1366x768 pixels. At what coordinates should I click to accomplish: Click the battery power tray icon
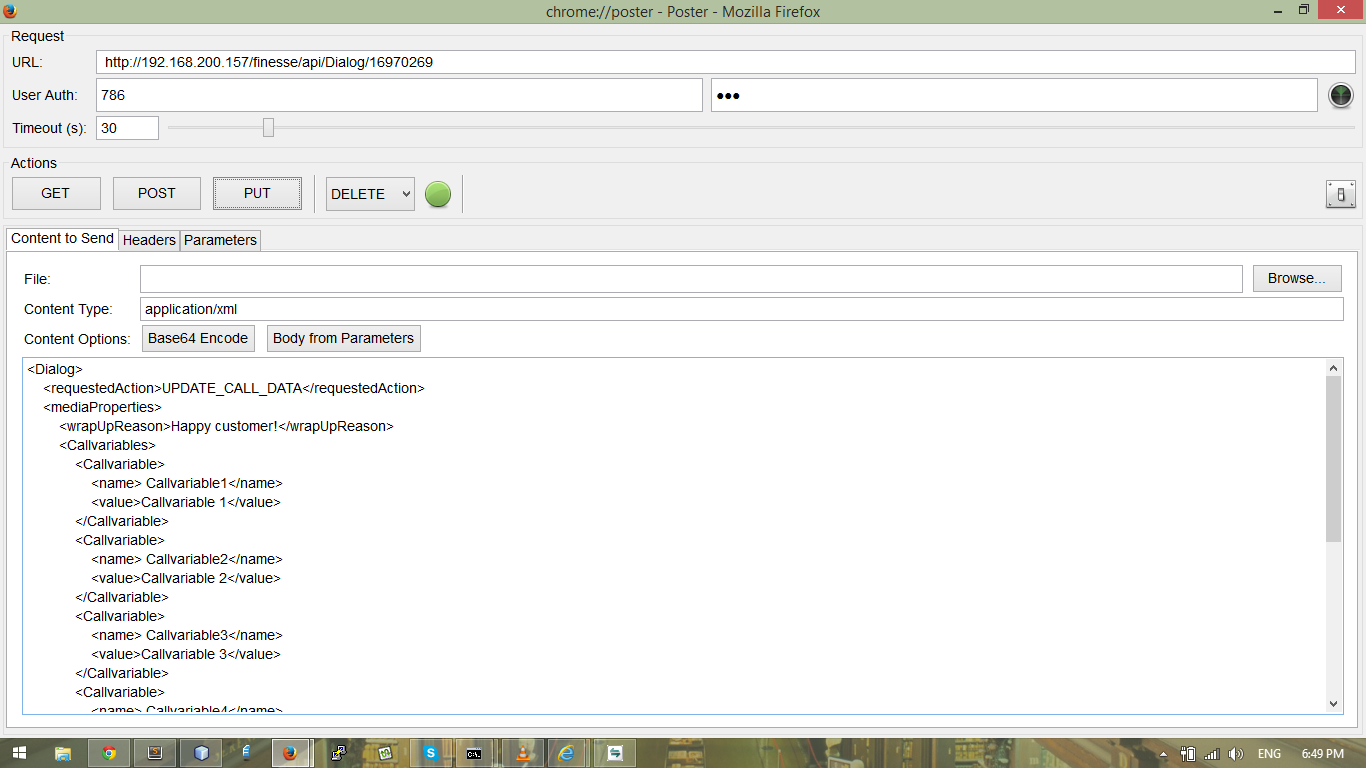pyautogui.click(x=1188, y=753)
